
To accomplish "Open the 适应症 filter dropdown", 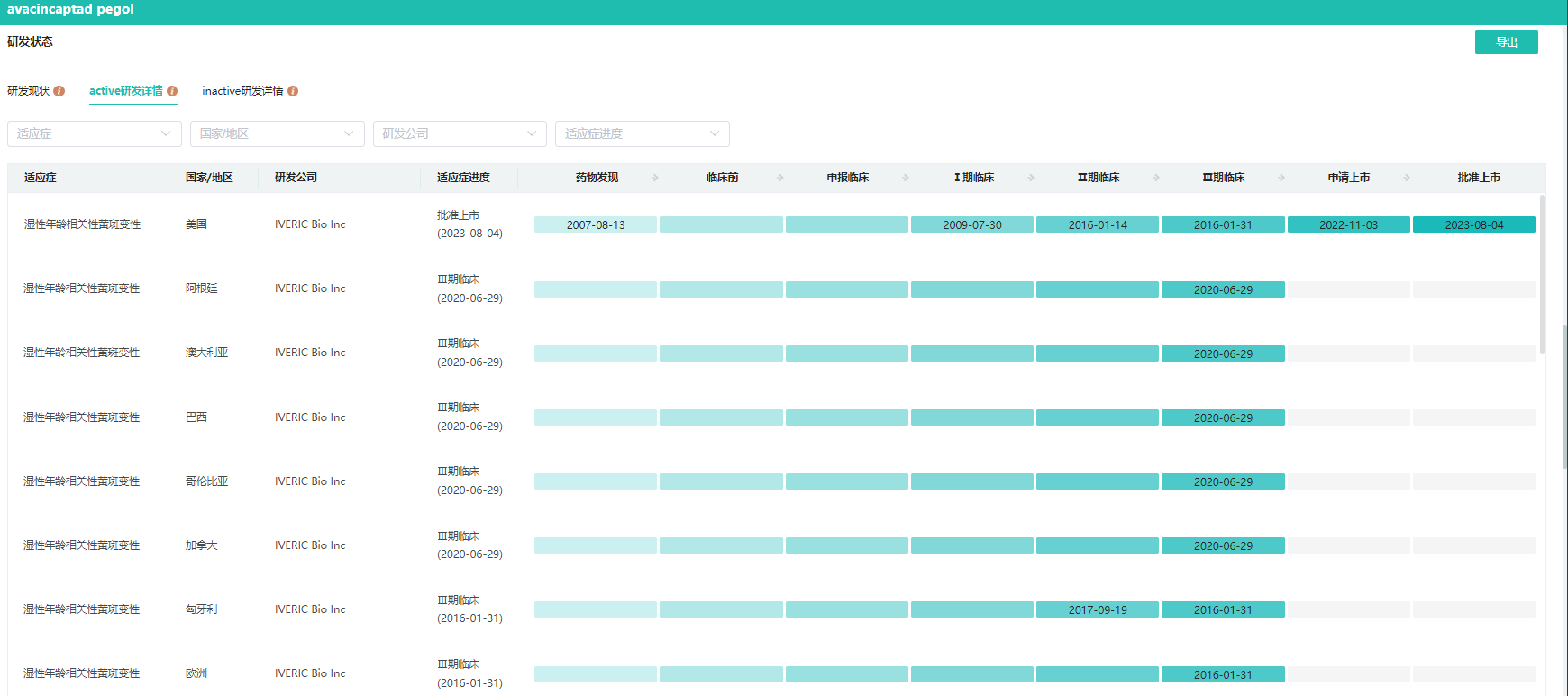I will [x=95, y=133].
